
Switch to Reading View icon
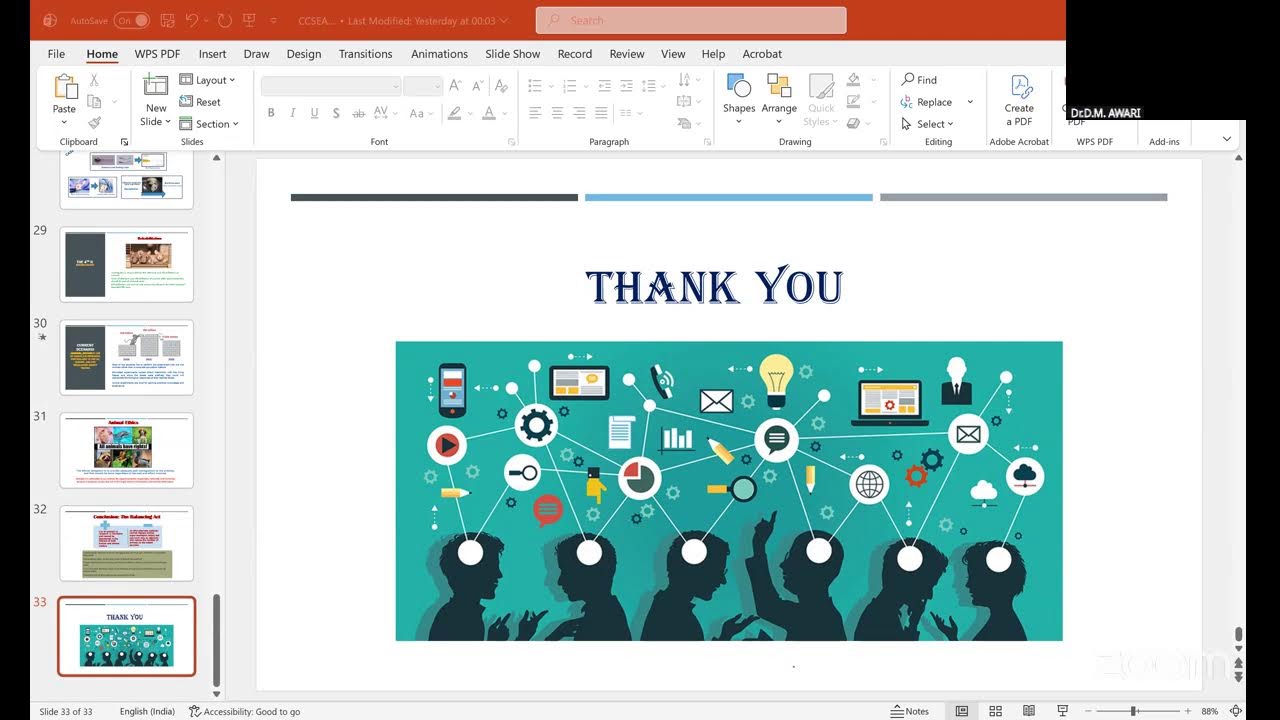click(x=1029, y=711)
